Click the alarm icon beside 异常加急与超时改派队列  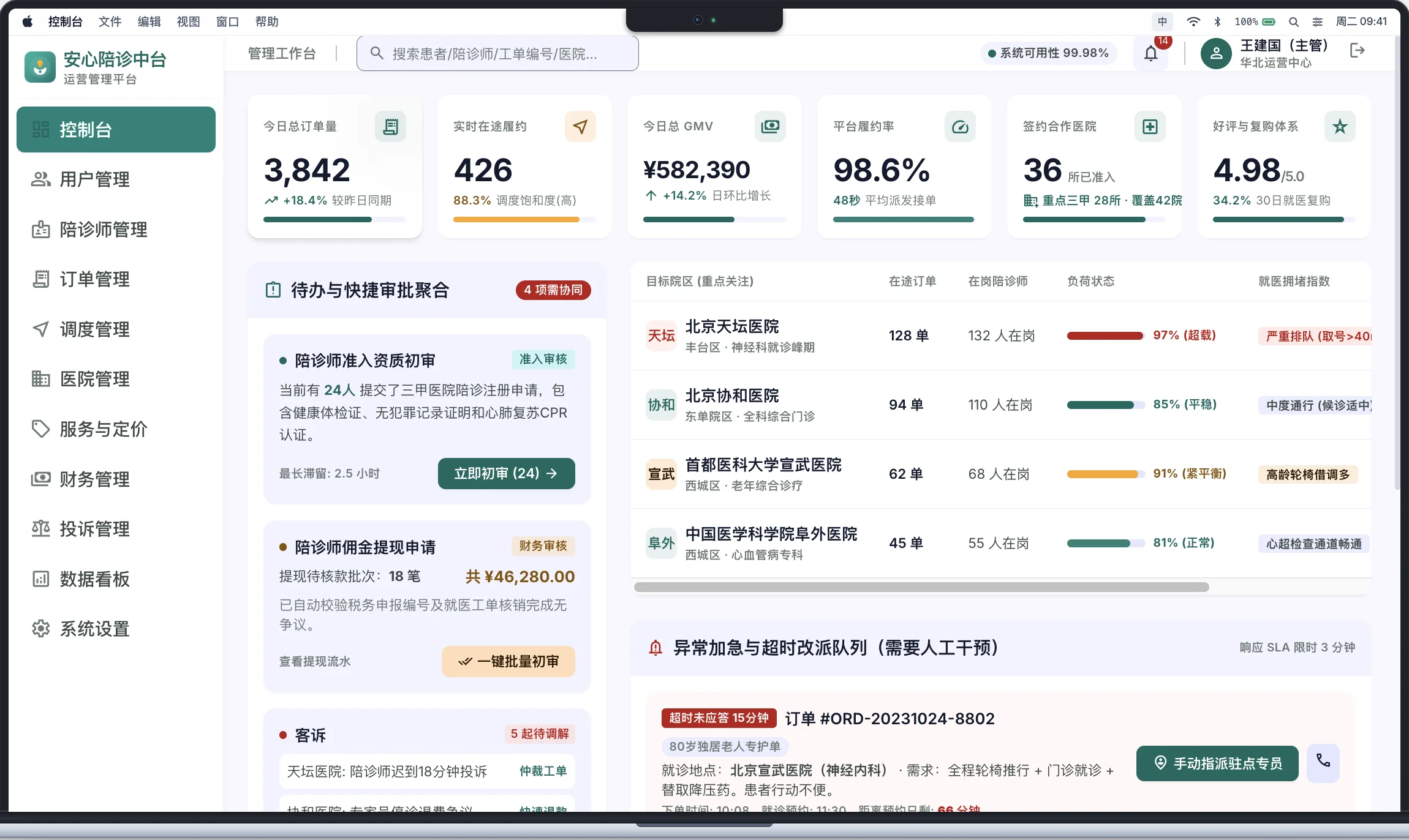(x=655, y=648)
